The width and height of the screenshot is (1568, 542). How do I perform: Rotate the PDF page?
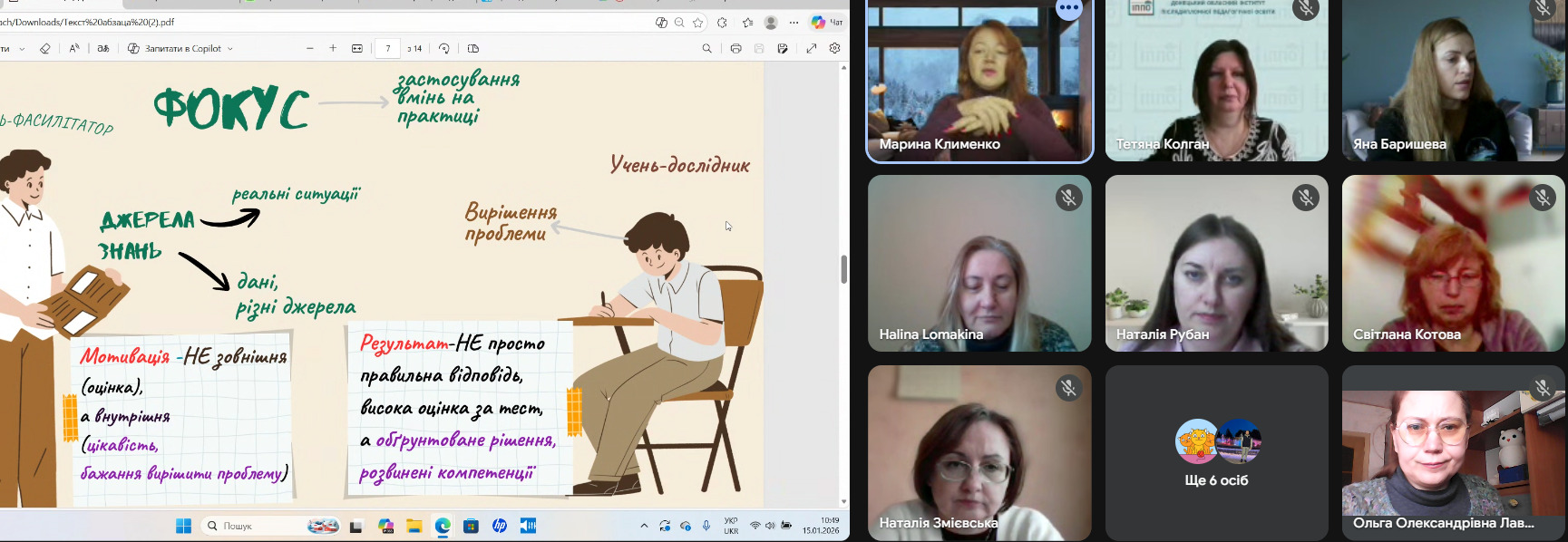tap(444, 49)
